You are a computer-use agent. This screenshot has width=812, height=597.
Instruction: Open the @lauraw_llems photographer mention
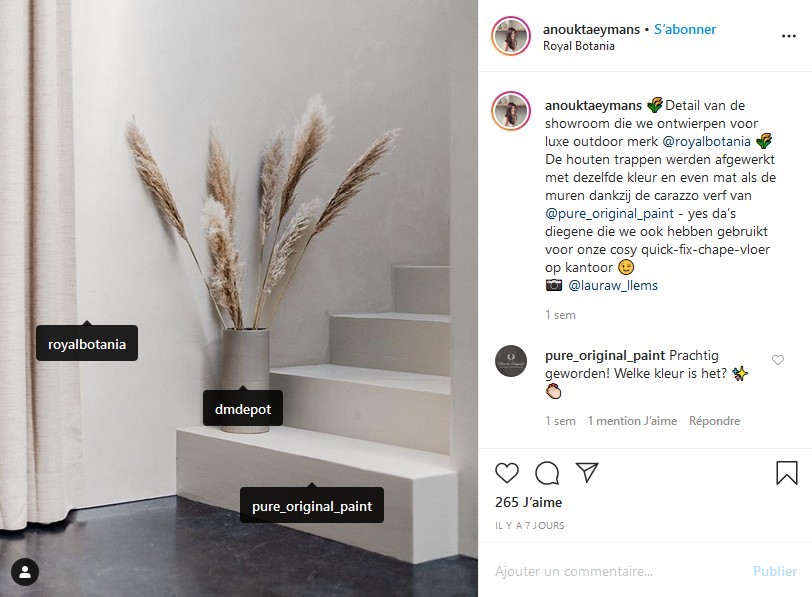click(x=613, y=285)
